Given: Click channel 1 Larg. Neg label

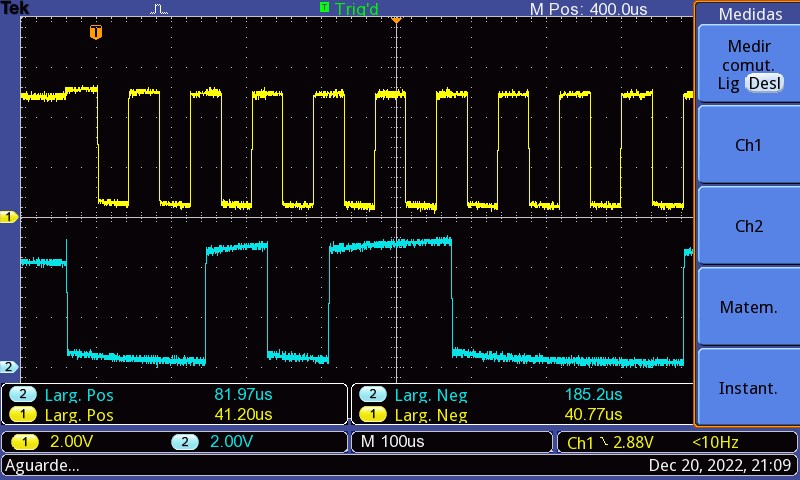Looking at the screenshot, I should [431, 415].
